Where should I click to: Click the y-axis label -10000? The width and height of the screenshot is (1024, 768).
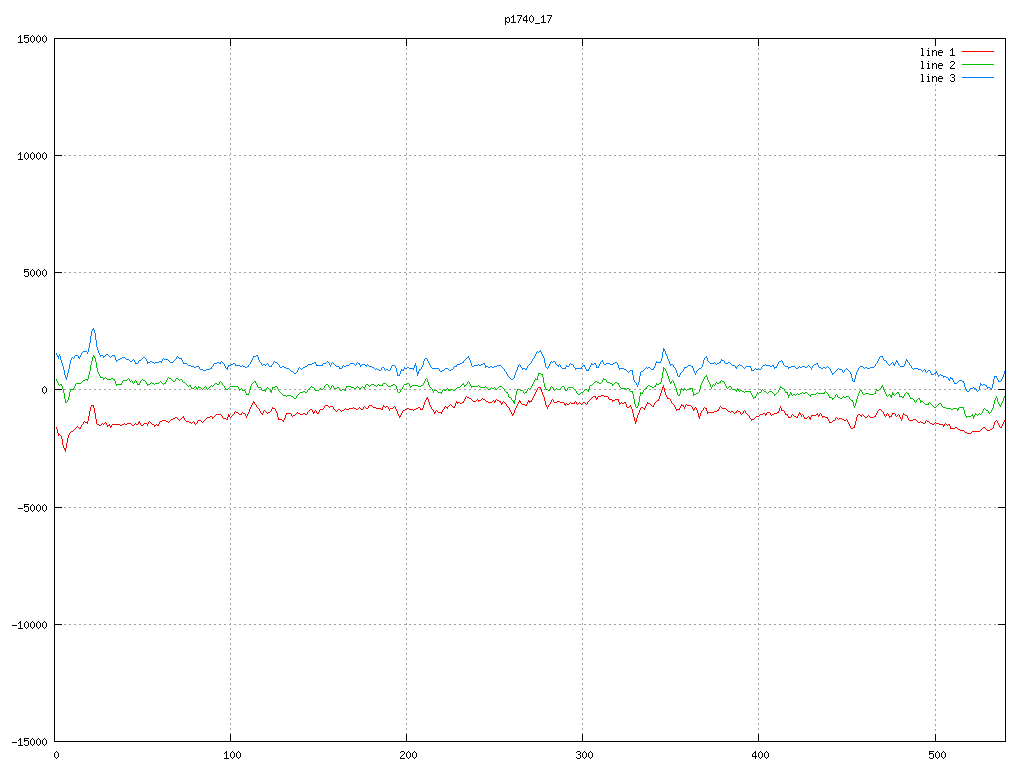(30, 625)
